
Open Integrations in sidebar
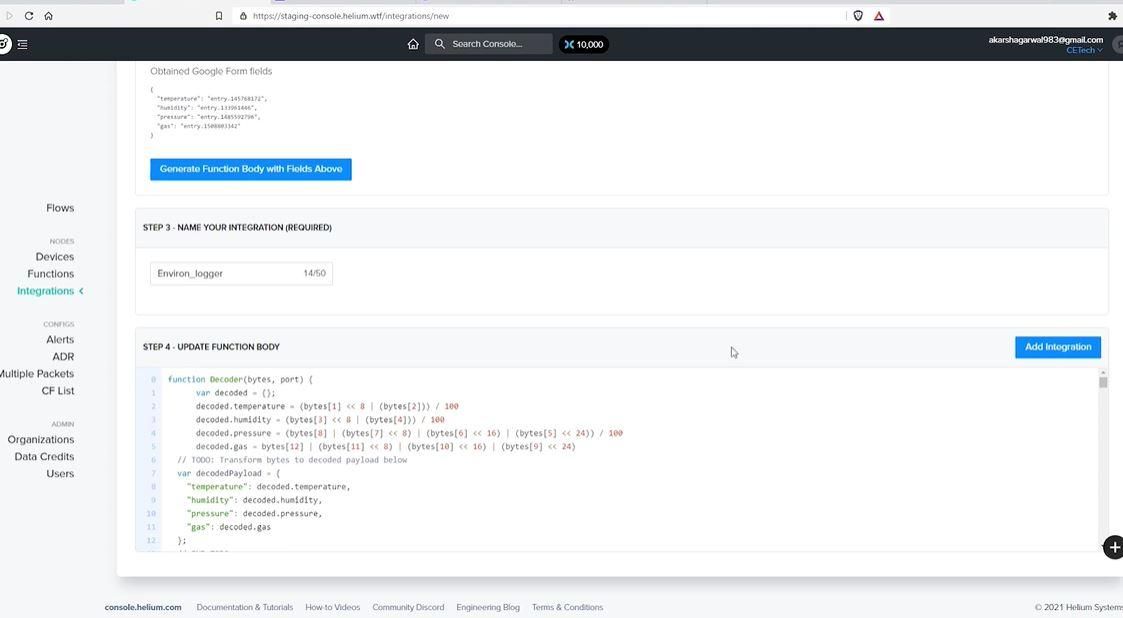click(x=45, y=291)
